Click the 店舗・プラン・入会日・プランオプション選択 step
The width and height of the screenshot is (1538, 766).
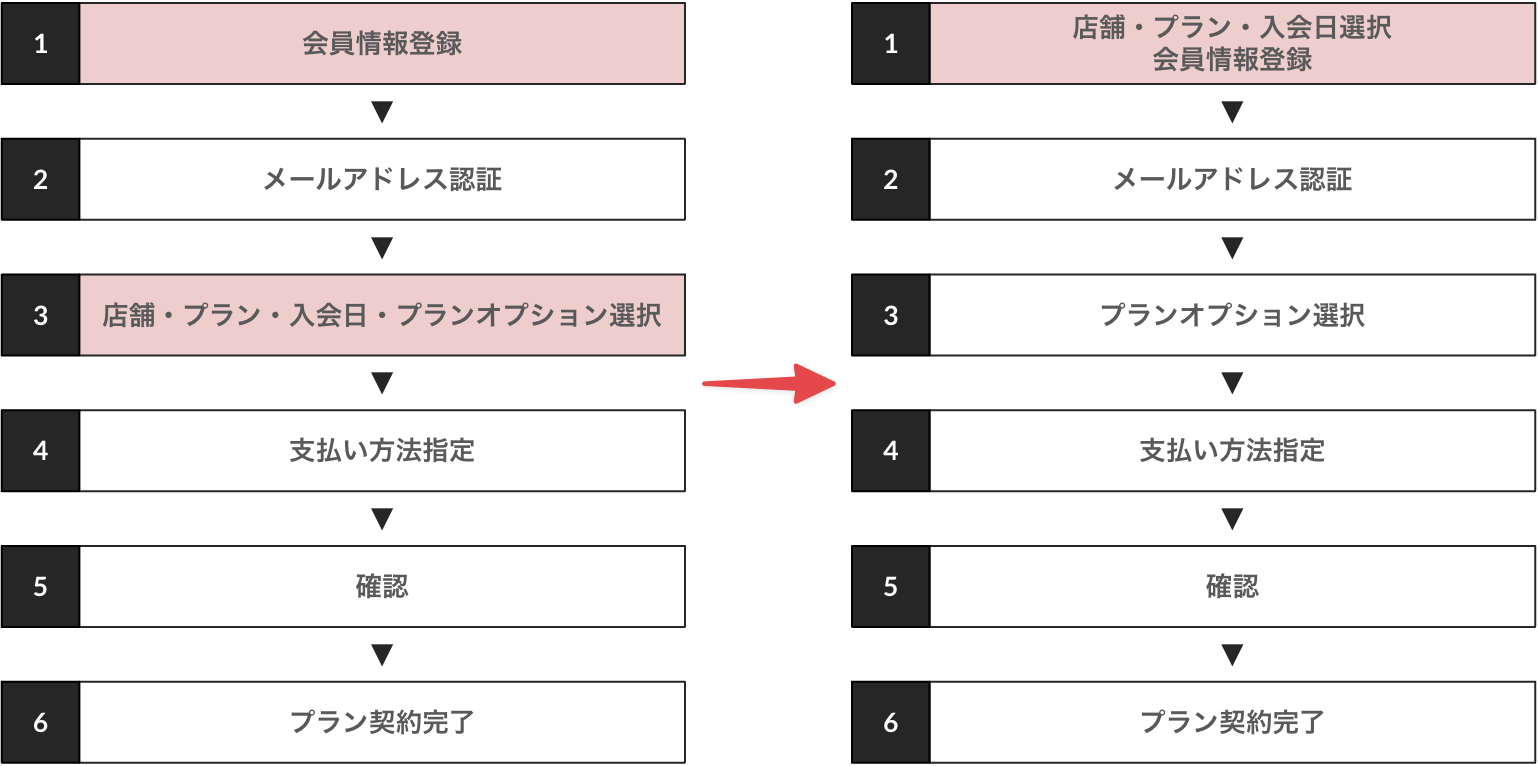tap(382, 315)
